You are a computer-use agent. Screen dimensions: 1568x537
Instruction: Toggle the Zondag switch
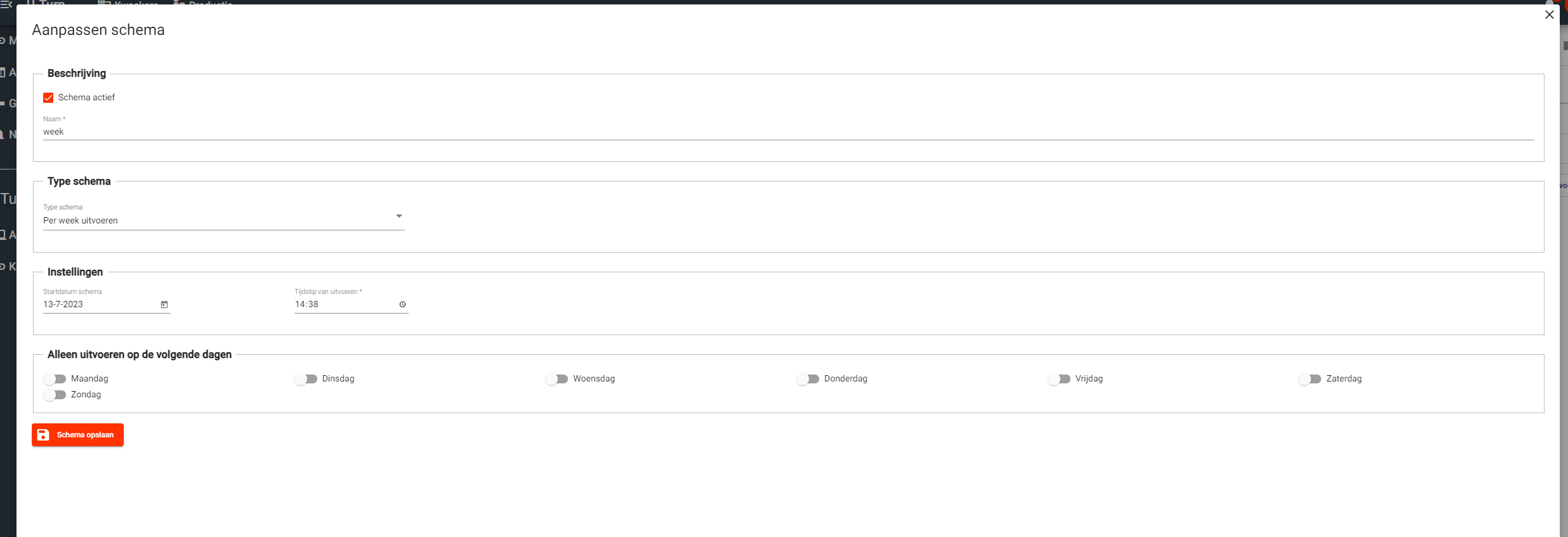click(55, 395)
